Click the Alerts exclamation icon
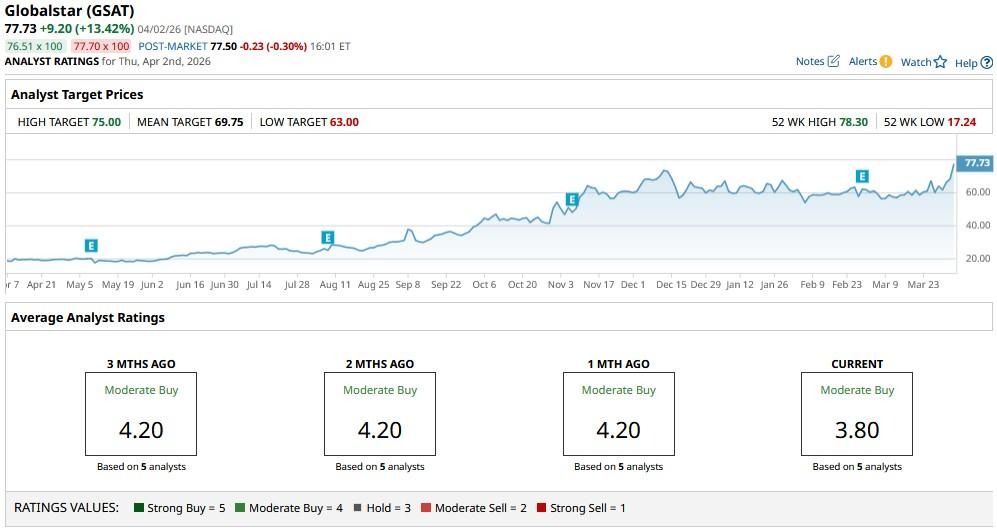The height and width of the screenshot is (528, 997). [886, 61]
